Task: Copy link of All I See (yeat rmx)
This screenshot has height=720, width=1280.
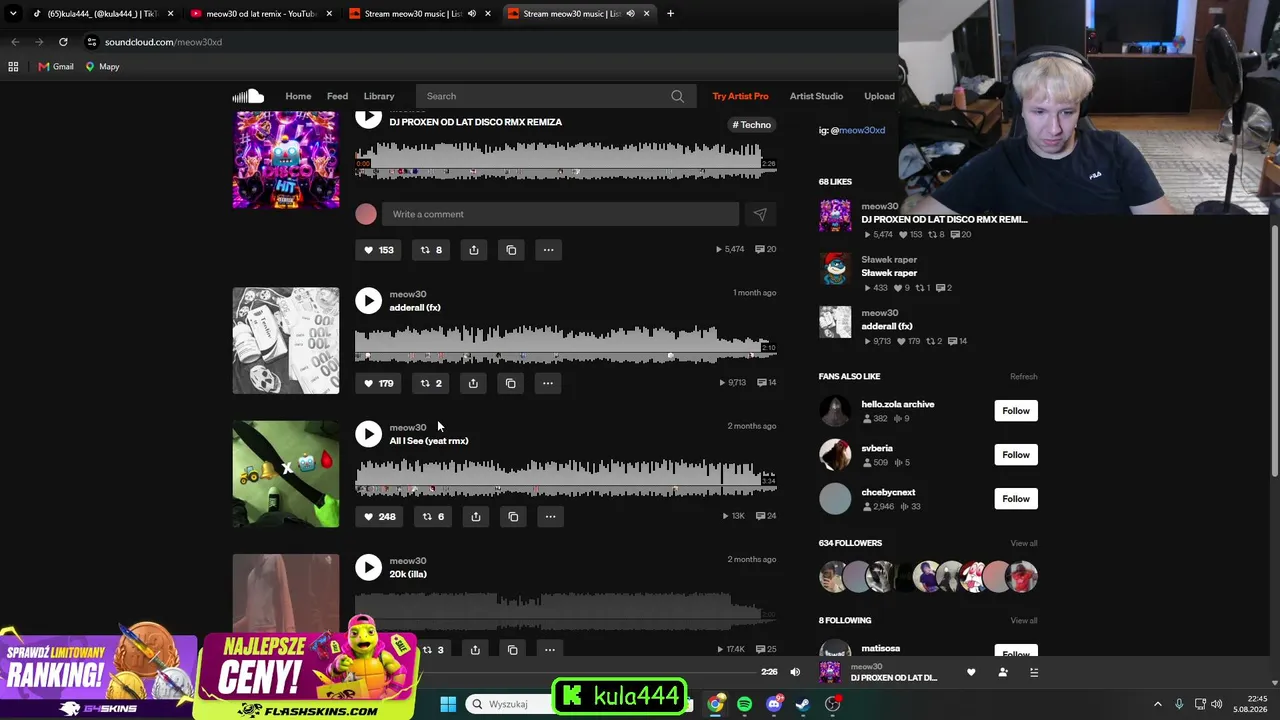Action: coord(513,516)
